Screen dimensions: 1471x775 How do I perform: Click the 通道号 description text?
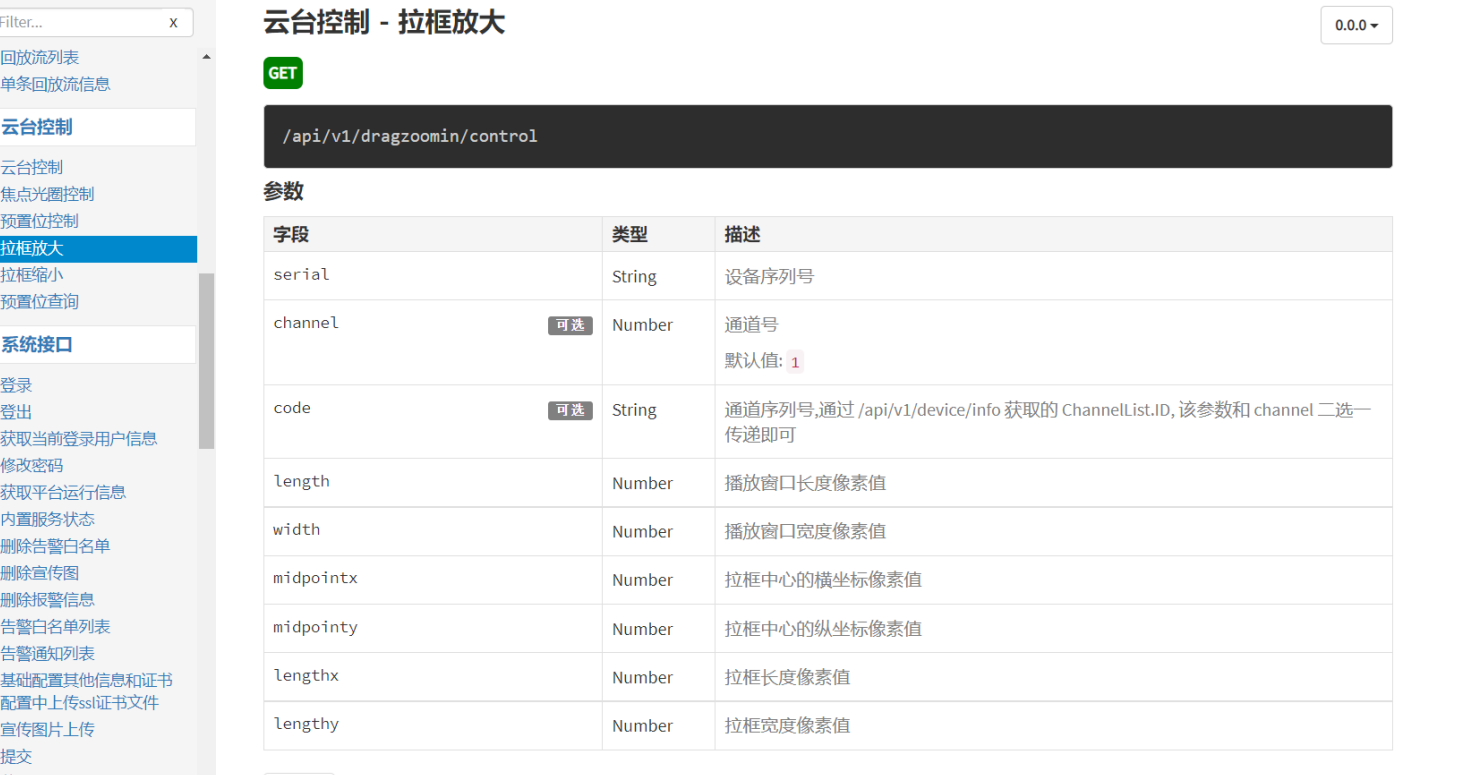click(751, 325)
